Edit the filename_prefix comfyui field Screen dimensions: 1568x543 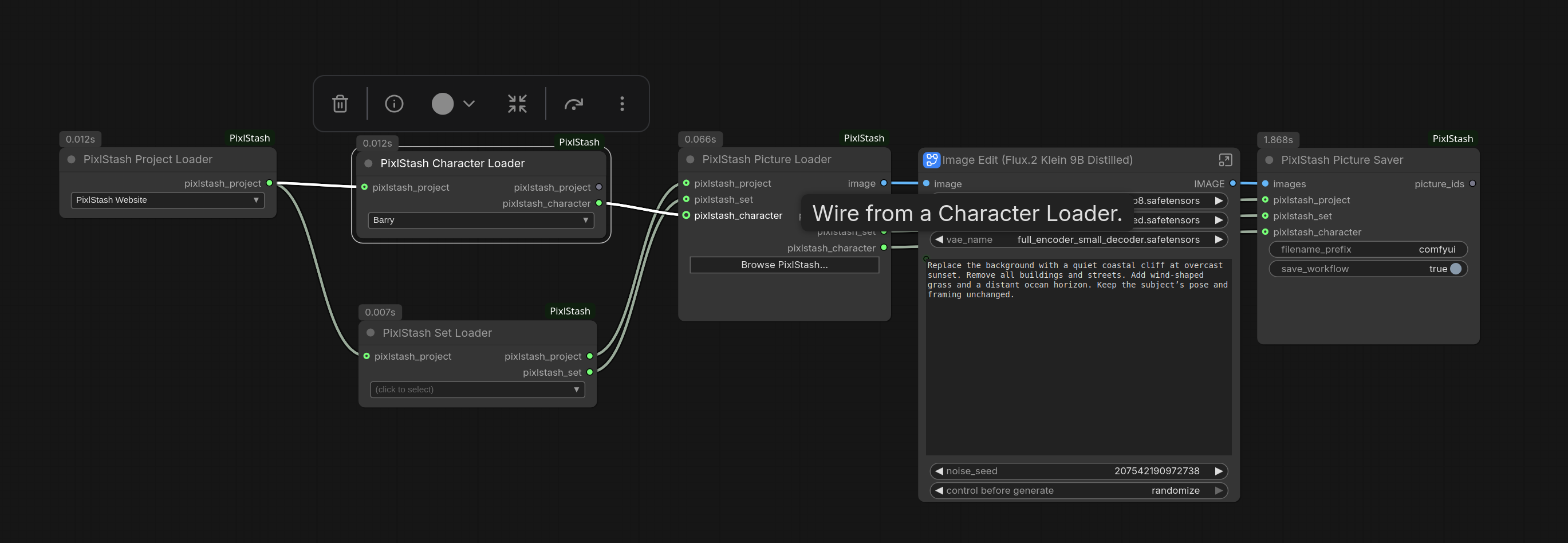point(1367,249)
